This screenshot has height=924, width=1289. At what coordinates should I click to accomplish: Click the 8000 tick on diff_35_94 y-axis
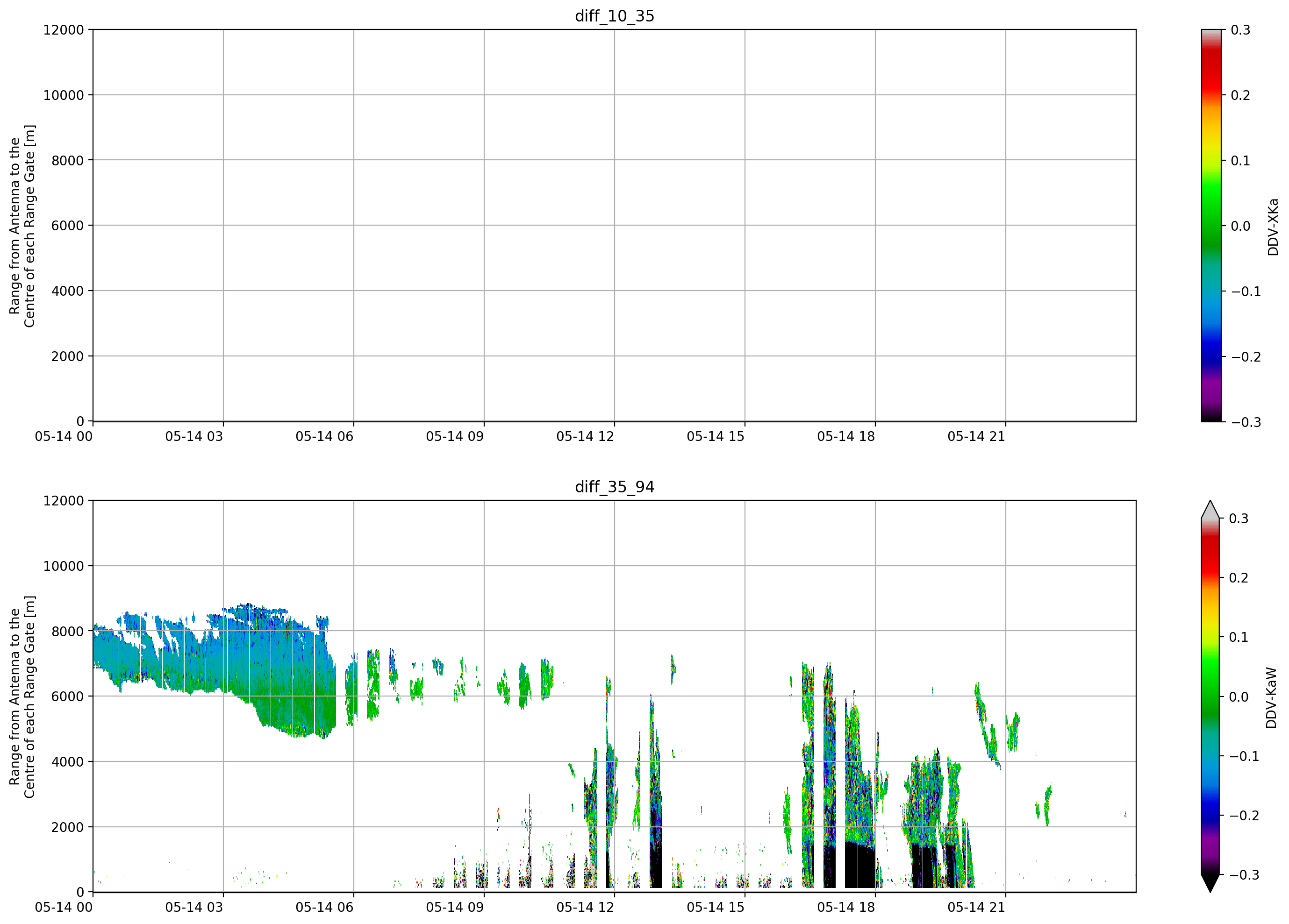click(x=68, y=631)
